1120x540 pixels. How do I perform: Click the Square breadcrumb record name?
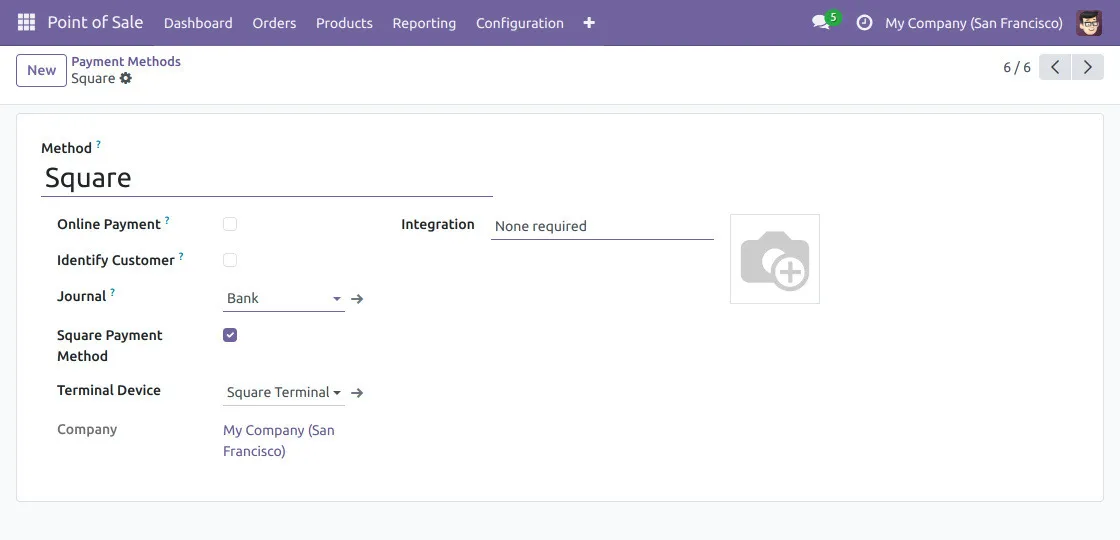[x=93, y=79]
